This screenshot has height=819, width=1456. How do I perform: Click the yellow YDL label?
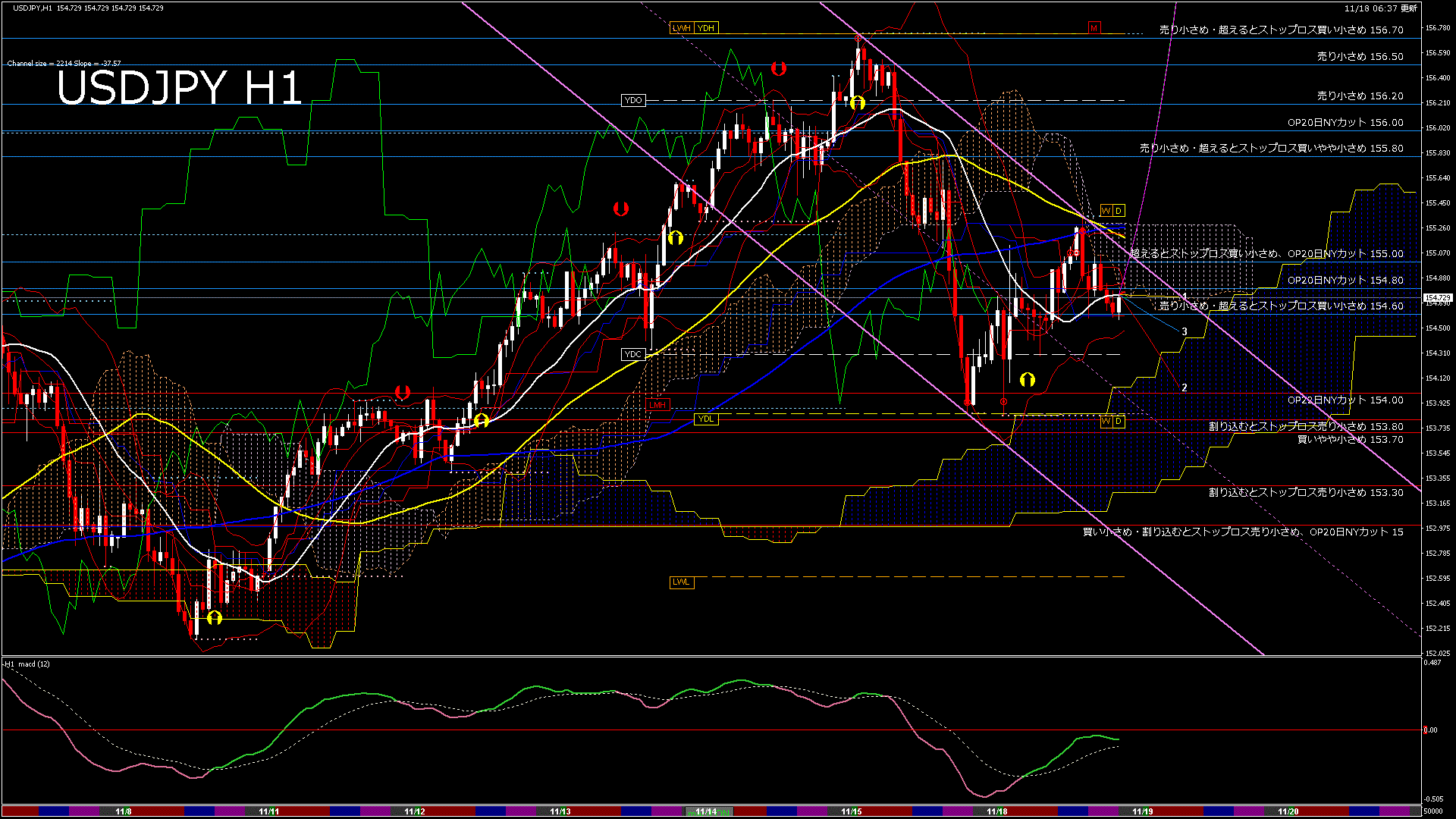pyautogui.click(x=705, y=419)
